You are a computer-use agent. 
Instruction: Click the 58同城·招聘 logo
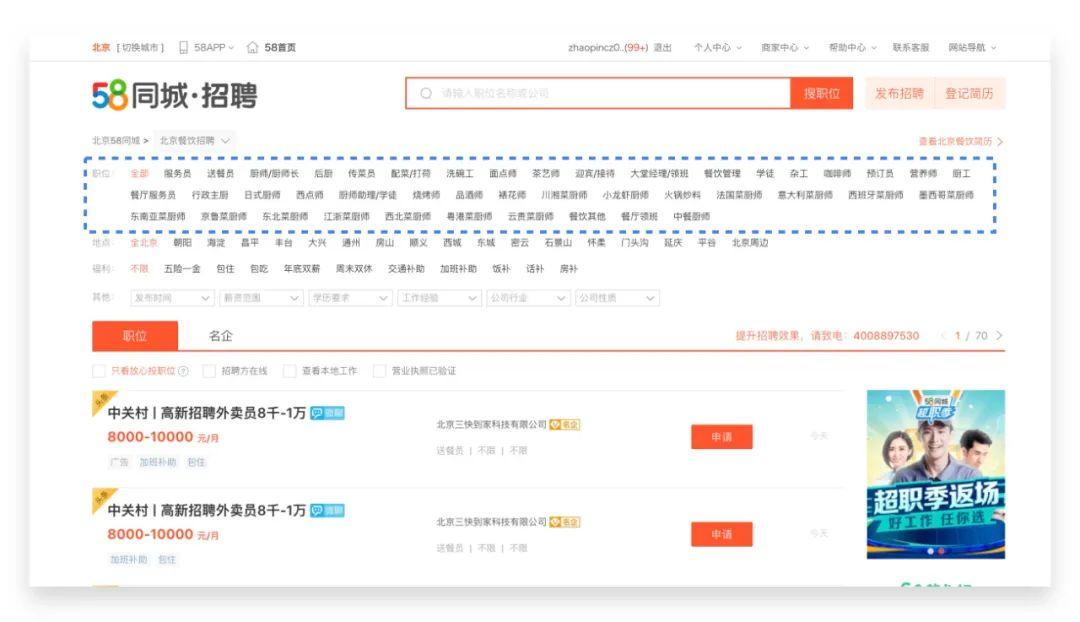tap(175, 94)
